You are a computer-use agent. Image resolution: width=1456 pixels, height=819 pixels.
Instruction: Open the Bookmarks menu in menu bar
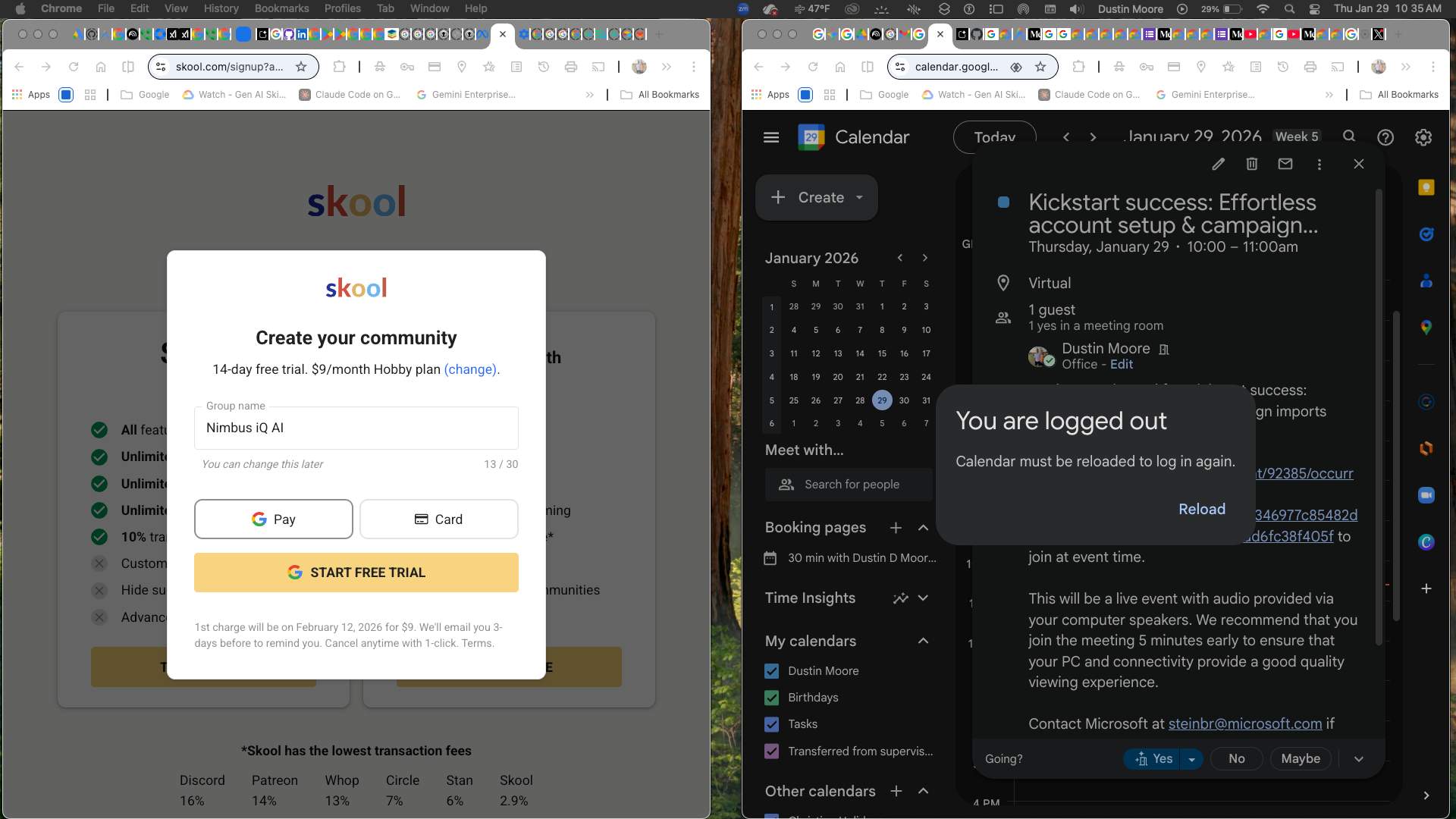281,8
